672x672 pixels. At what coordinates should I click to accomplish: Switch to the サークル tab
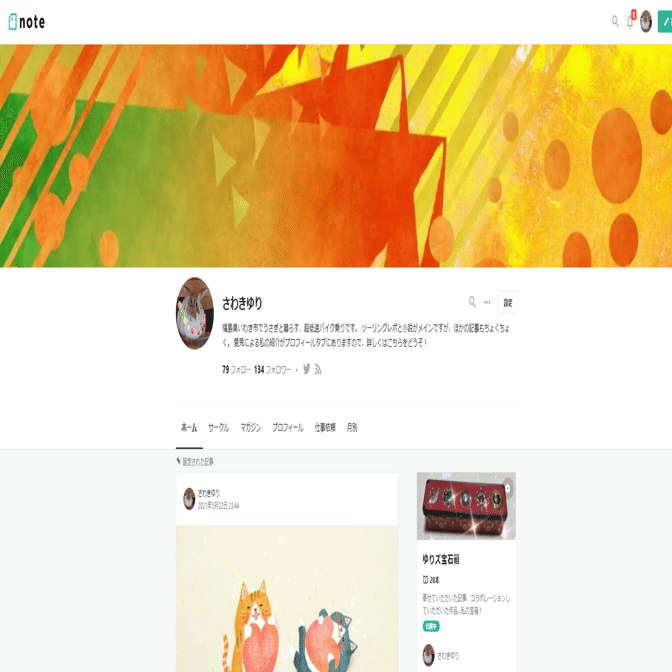pyautogui.click(x=219, y=427)
